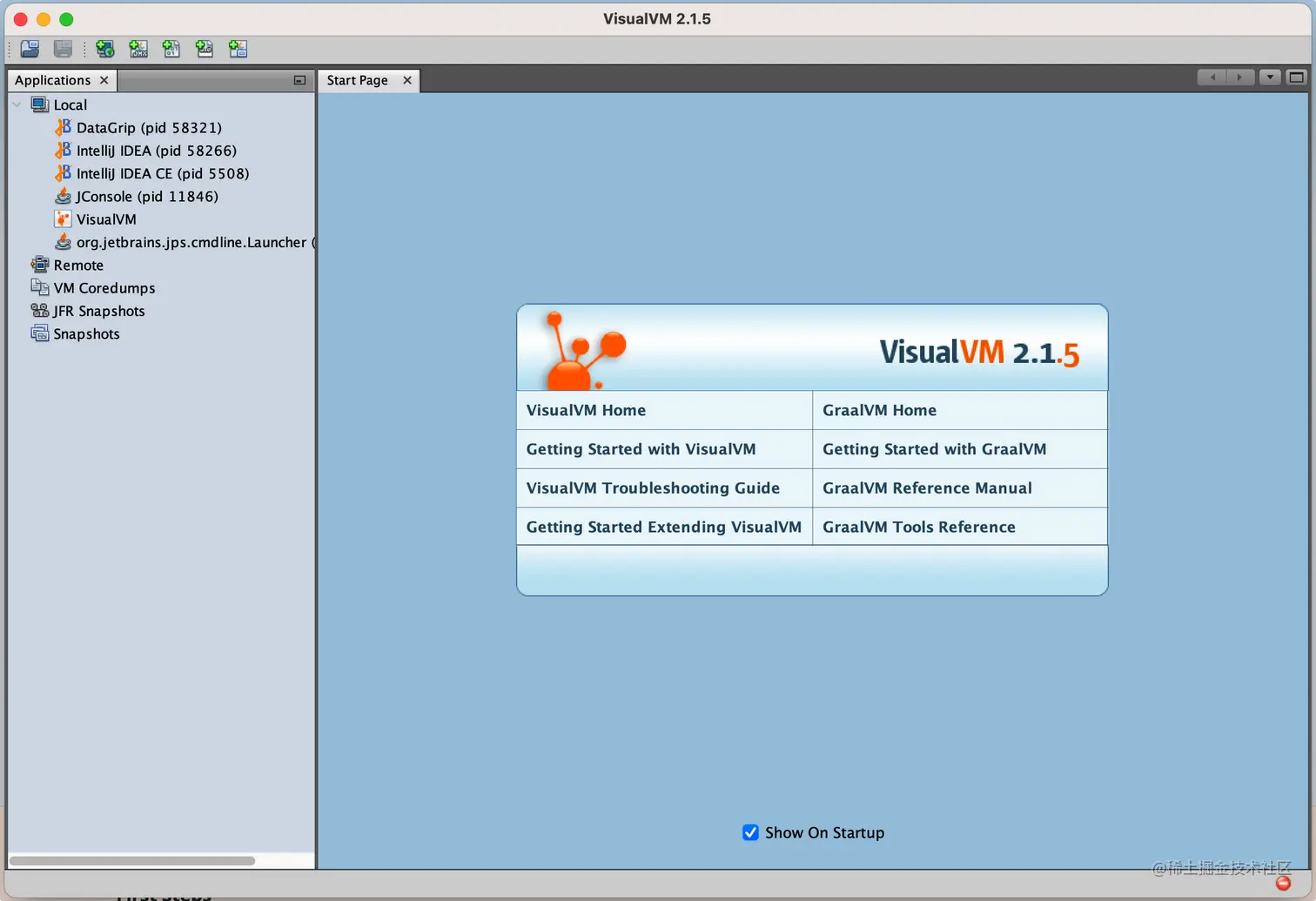Select org.jetbrains.jps.cmdline.Launcher row

195,242
